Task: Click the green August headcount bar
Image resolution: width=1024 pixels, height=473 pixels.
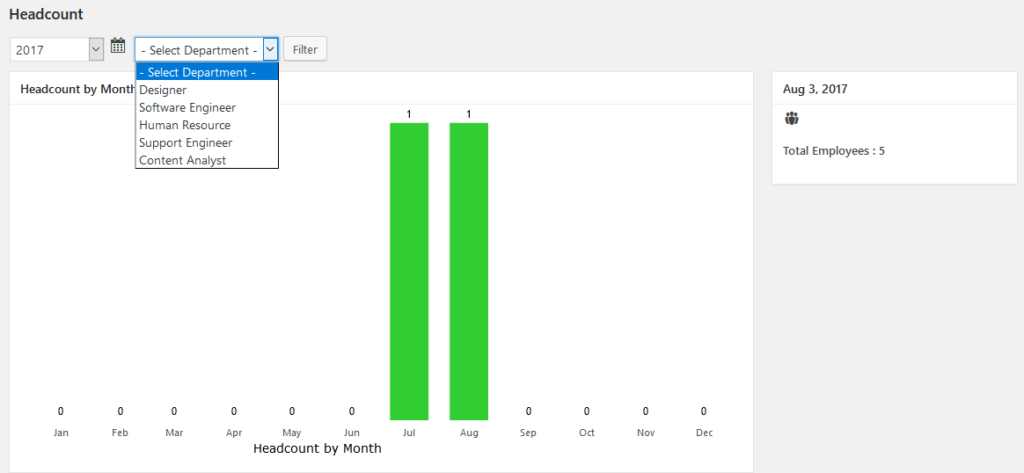Action: pyautogui.click(x=469, y=271)
